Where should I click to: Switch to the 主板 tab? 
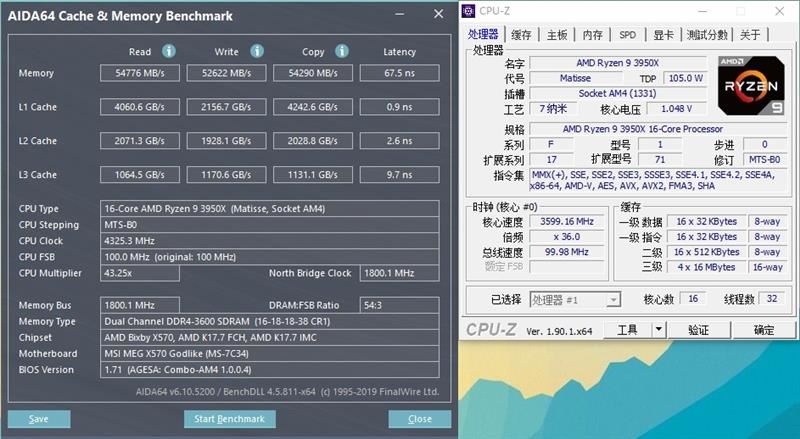[557, 35]
